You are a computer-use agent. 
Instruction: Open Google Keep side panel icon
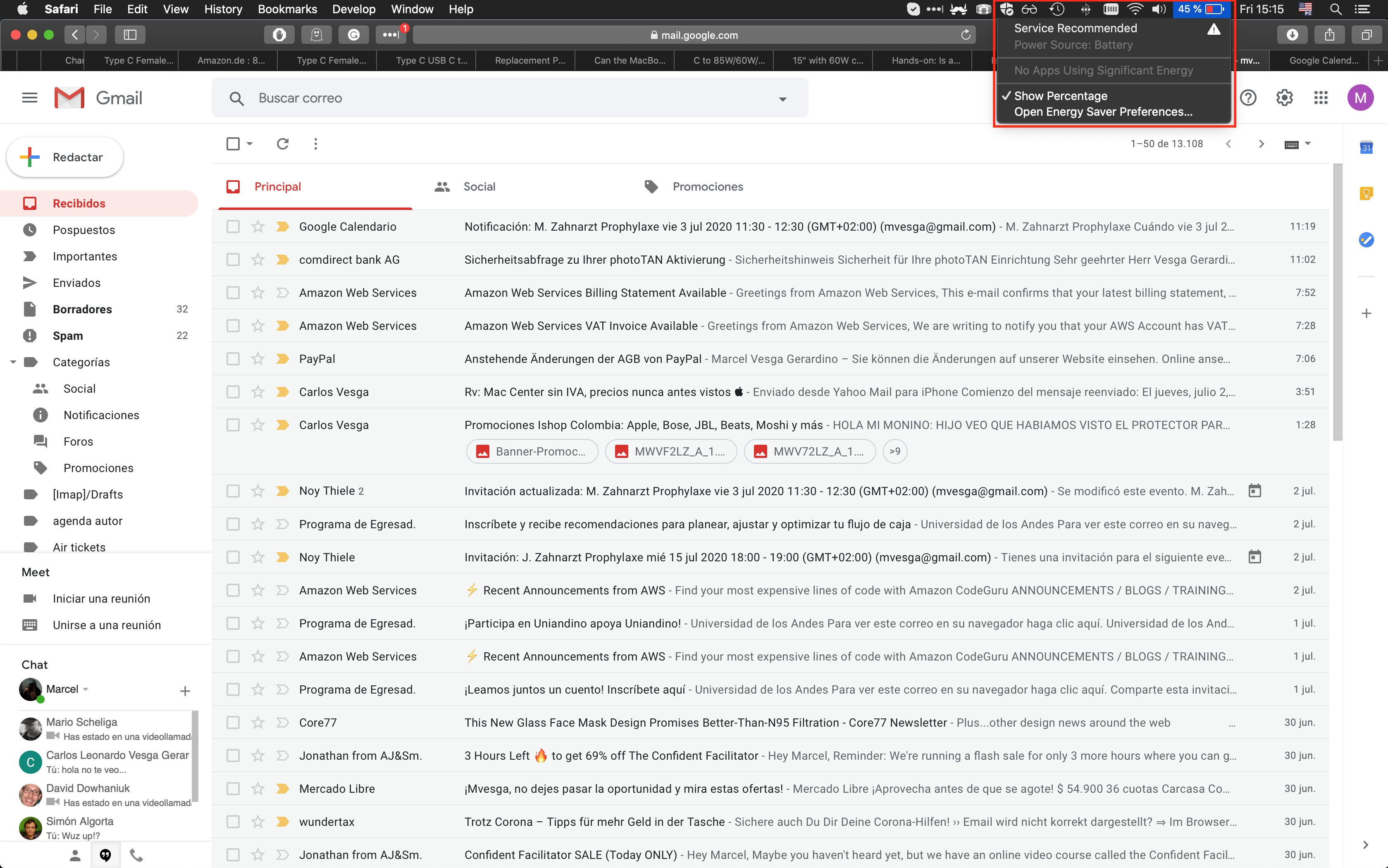pos(1366,193)
